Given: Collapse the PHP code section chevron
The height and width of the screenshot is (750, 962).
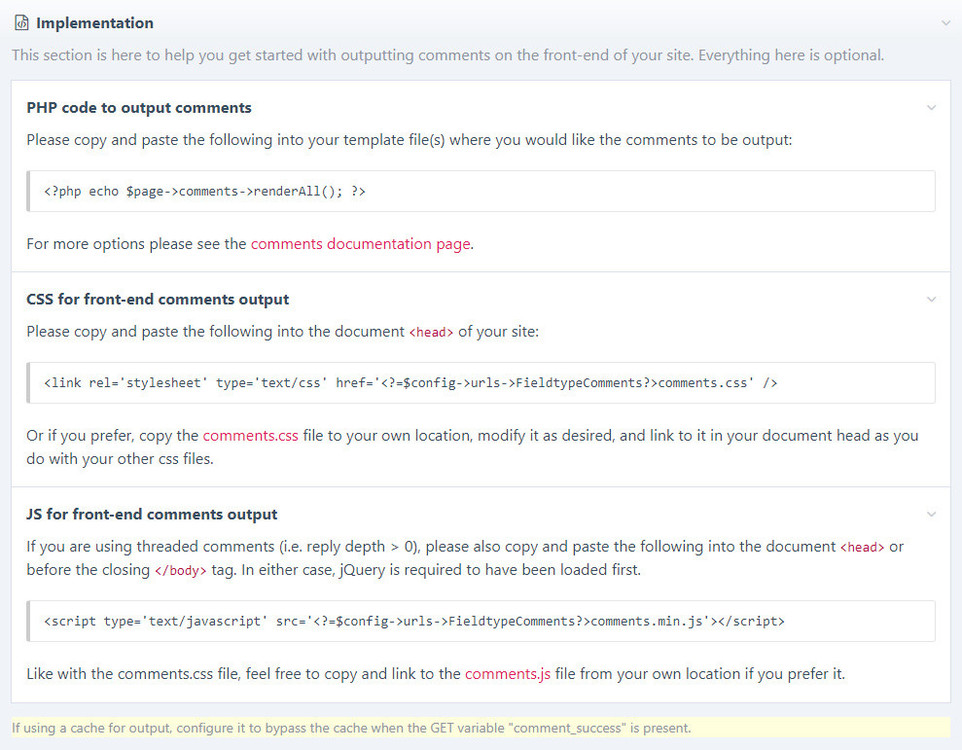Looking at the screenshot, I should [x=931, y=108].
